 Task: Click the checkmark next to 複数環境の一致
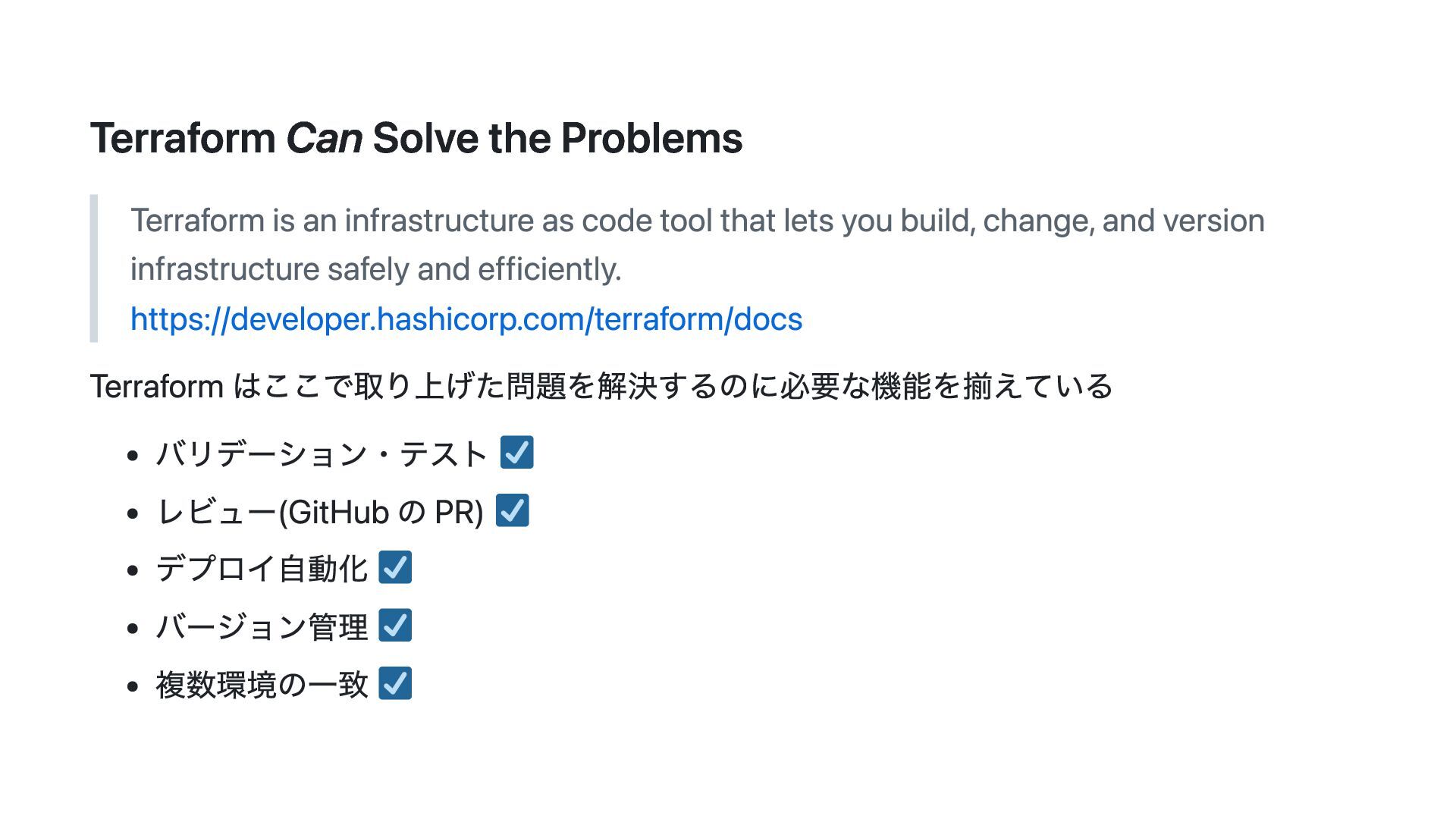tap(395, 683)
